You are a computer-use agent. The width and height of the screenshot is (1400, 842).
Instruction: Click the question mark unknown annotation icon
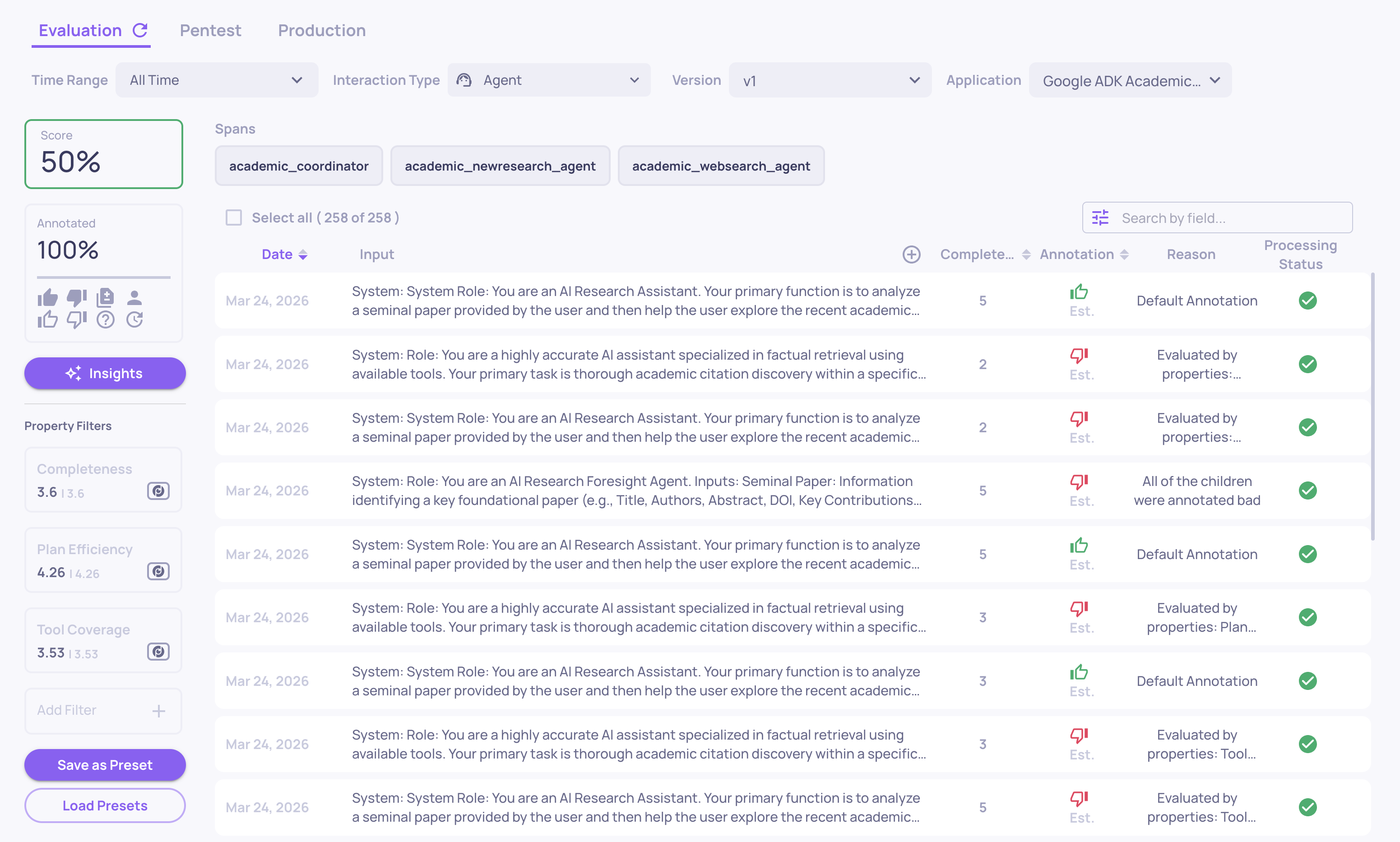[106, 320]
